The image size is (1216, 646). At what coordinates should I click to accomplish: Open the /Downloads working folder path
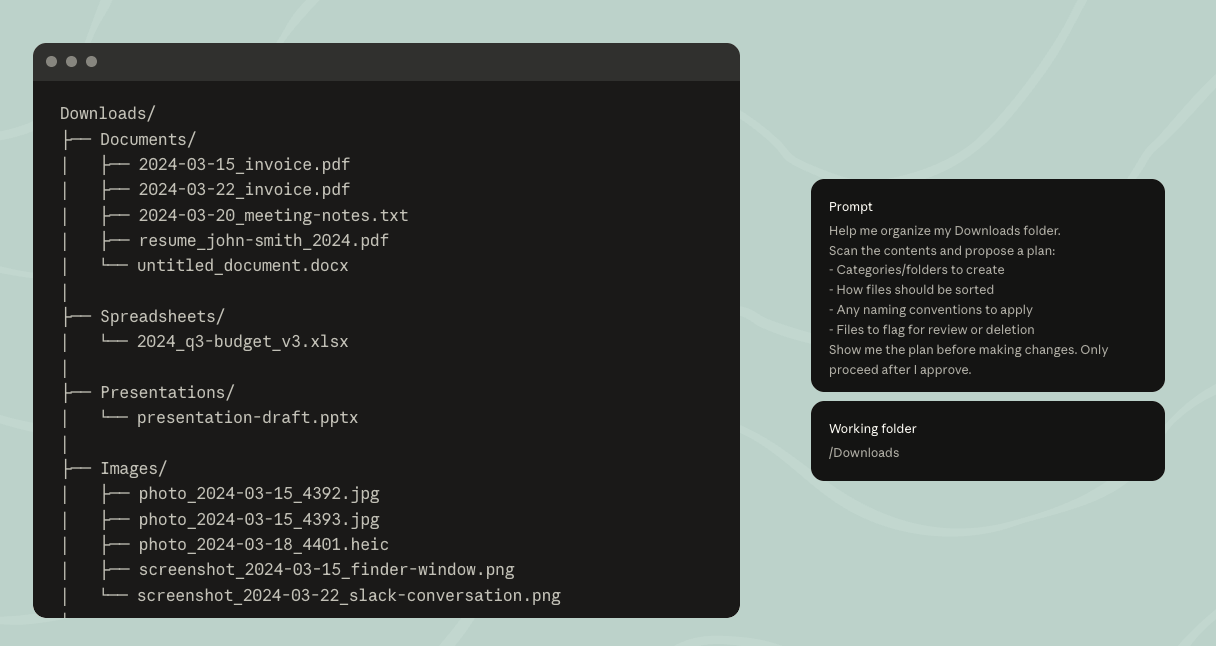click(863, 452)
